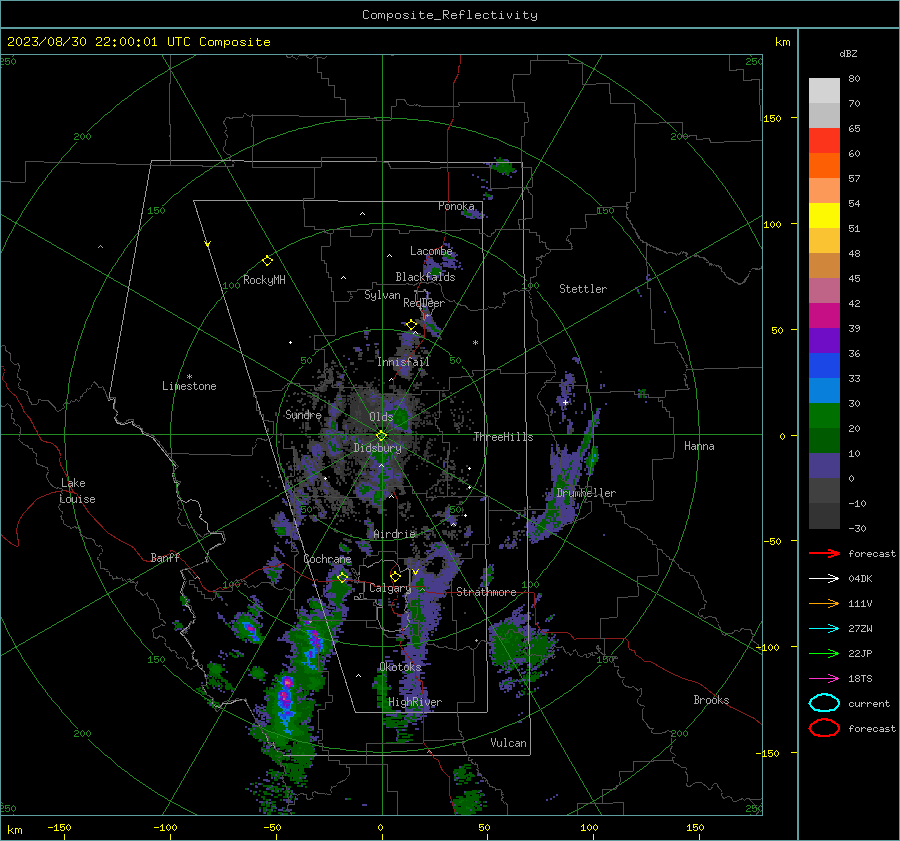Select the yellow diamond marker near Cochrane

tap(343, 577)
